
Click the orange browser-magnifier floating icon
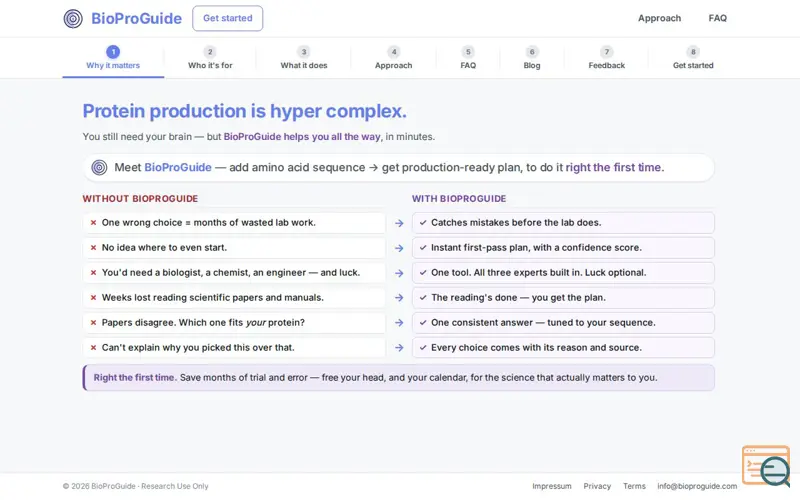pyautogui.click(x=766, y=465)
